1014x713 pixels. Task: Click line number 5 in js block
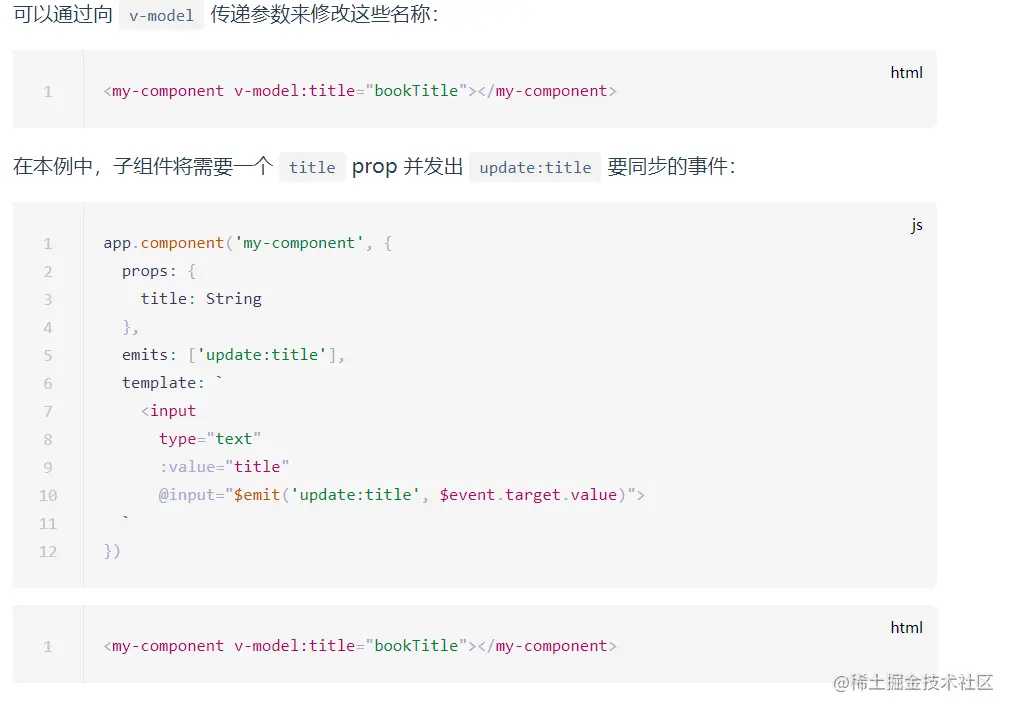pos(47,355)
